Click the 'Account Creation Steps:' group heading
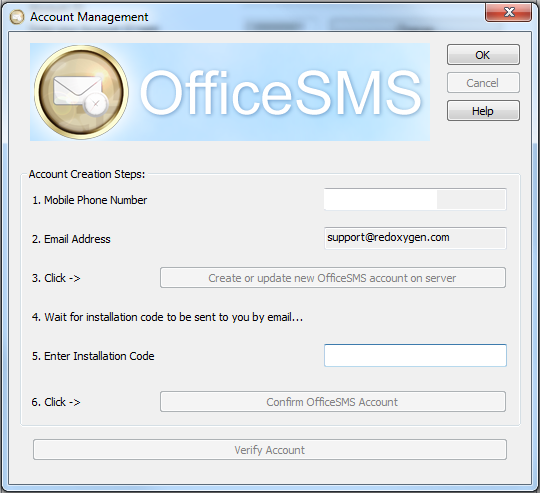This screenshot has width=540, height=493. pyautogui.click(x=87, y=174)
